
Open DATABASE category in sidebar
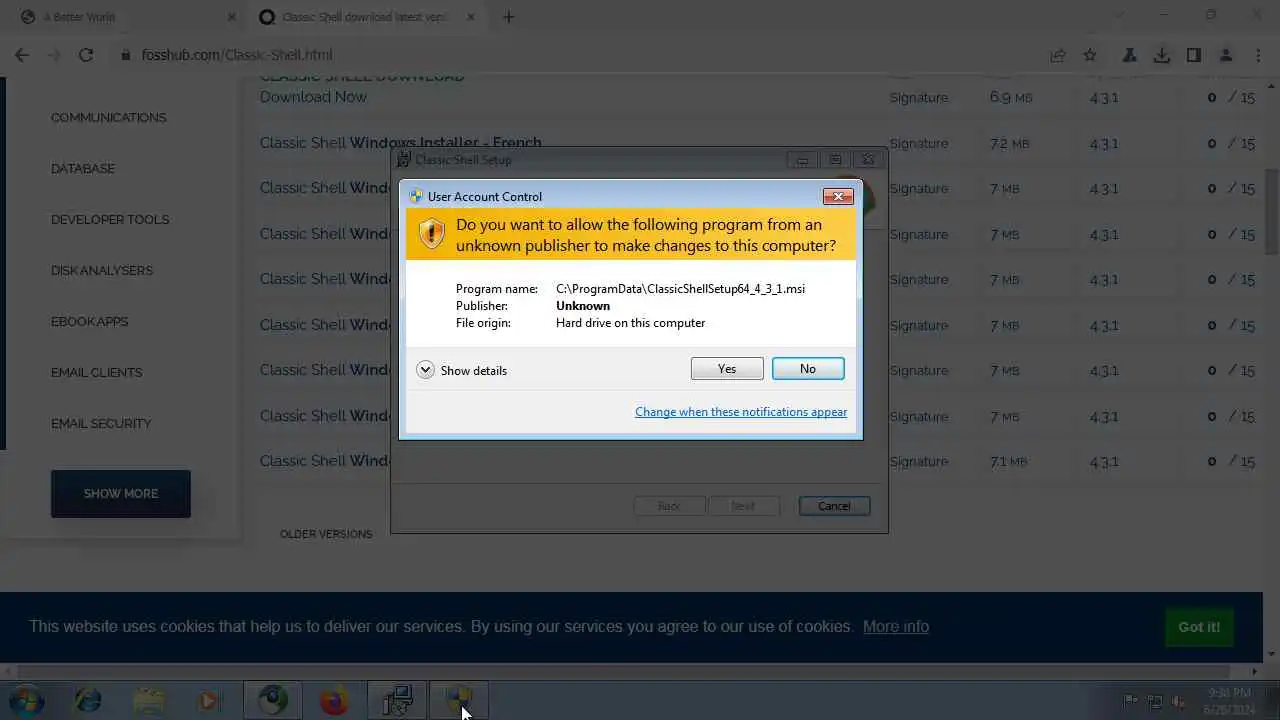(x=83, y=168)
